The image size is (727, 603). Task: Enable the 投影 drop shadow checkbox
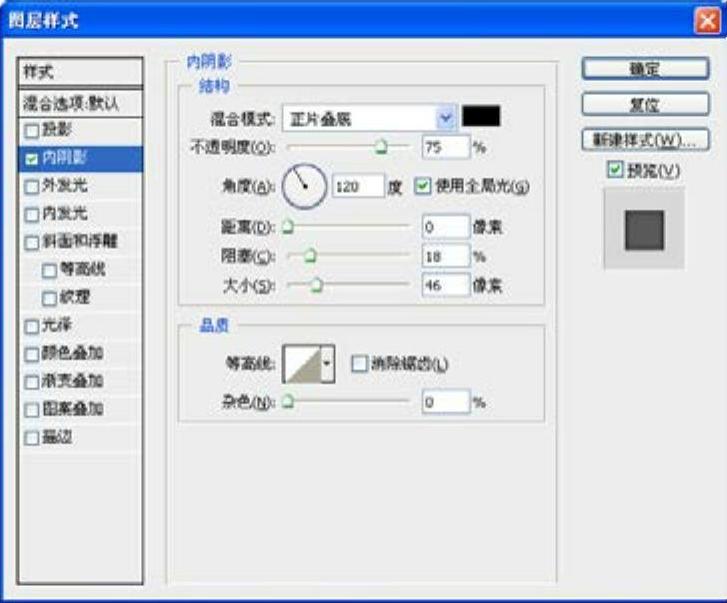point(32,131)
